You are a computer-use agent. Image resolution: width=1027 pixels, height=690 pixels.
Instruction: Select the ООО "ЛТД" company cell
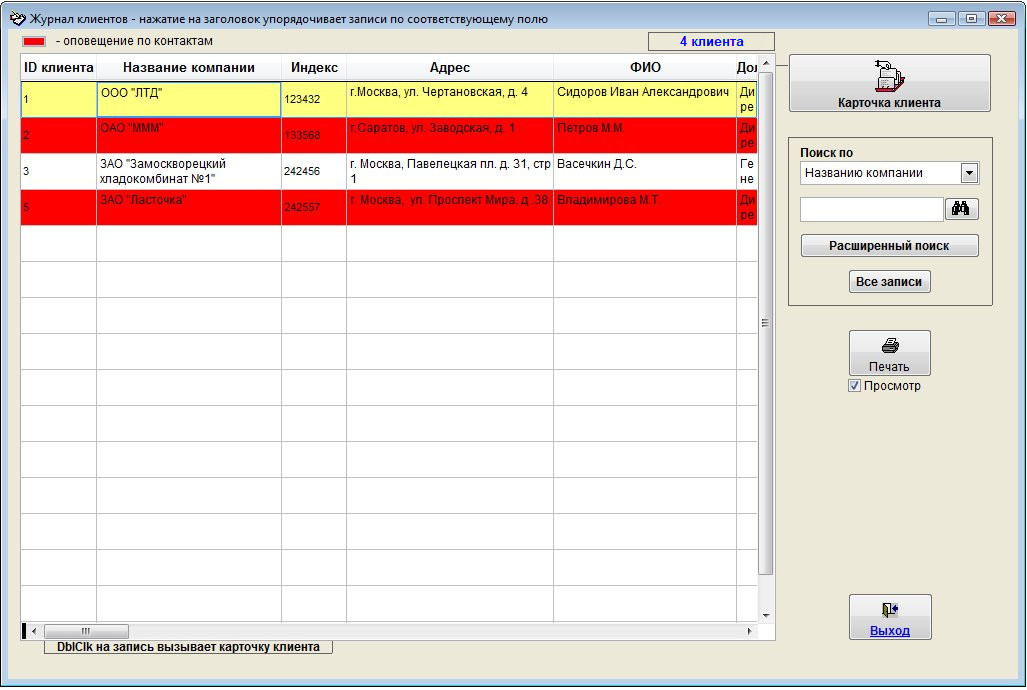pos(188,99)
